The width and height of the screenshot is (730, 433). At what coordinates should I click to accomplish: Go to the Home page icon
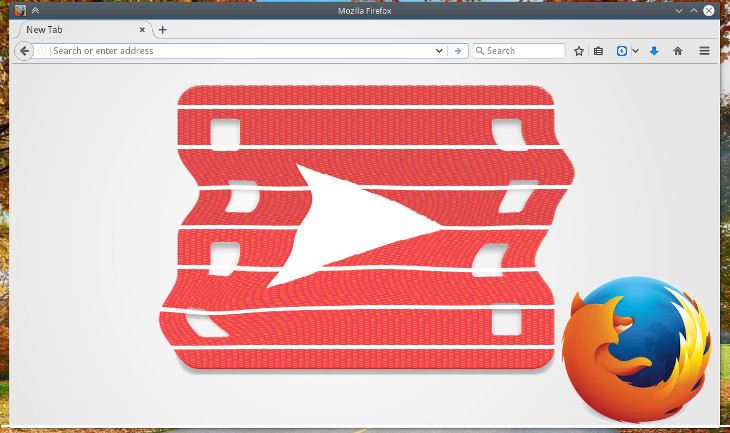point(677,51)
